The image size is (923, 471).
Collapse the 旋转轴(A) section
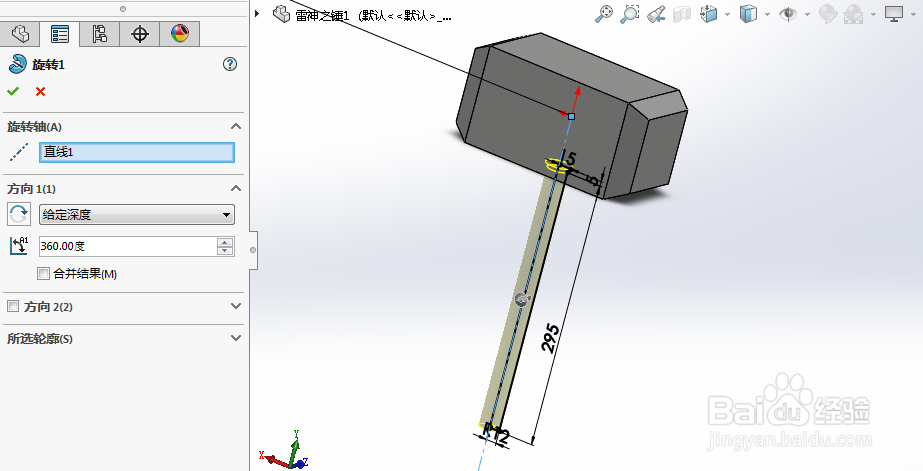(236, 127)
